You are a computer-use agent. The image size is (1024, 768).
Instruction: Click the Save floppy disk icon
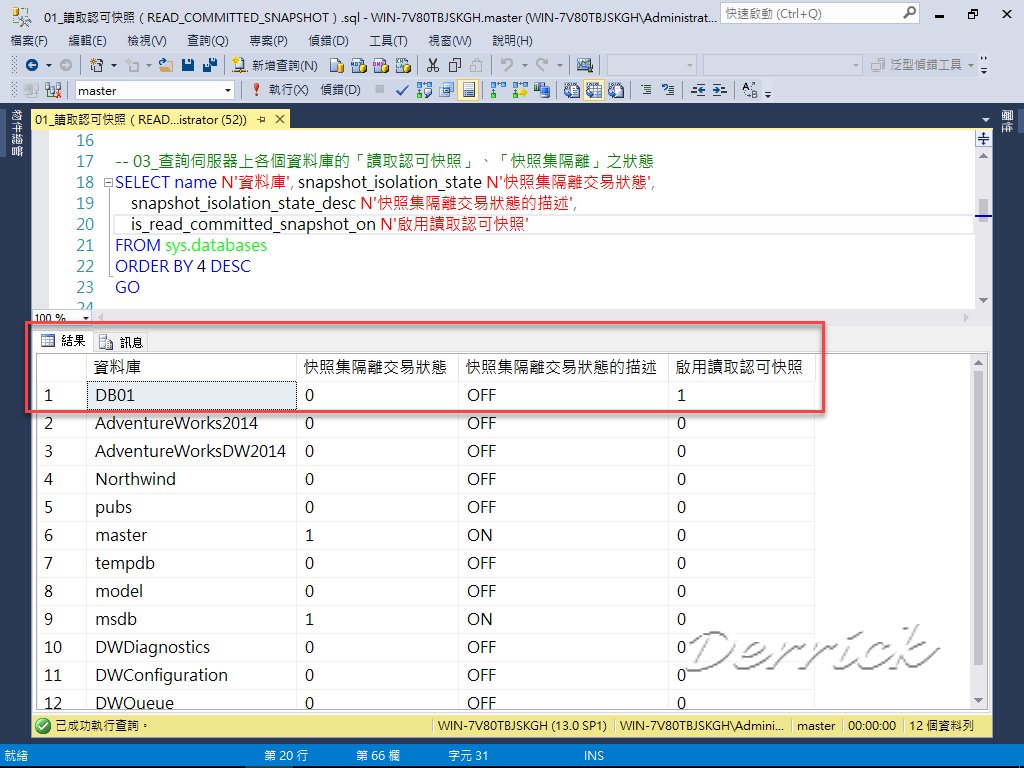[x=188, y=65]
